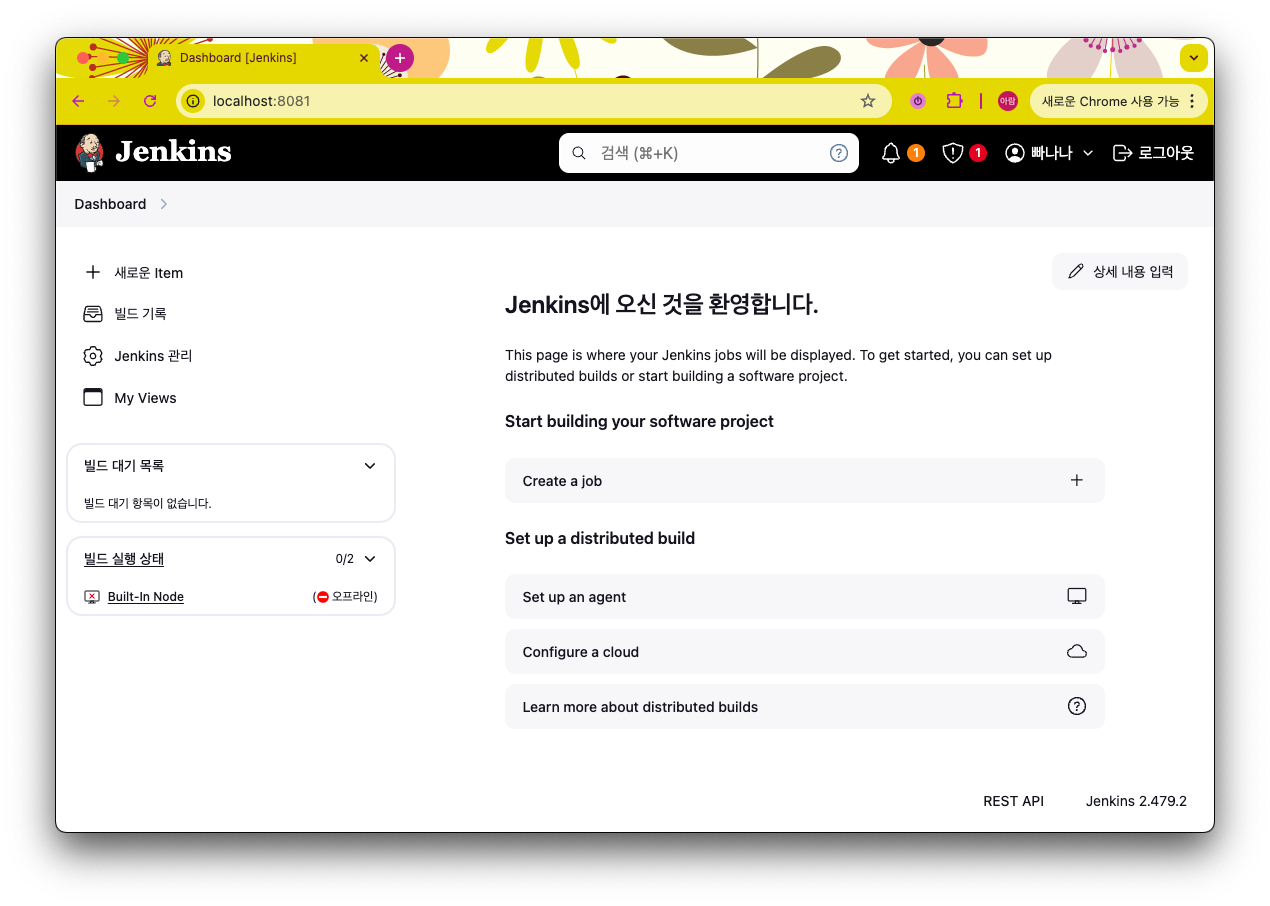Focus the 검색 search field

click(x=709, y=153)
